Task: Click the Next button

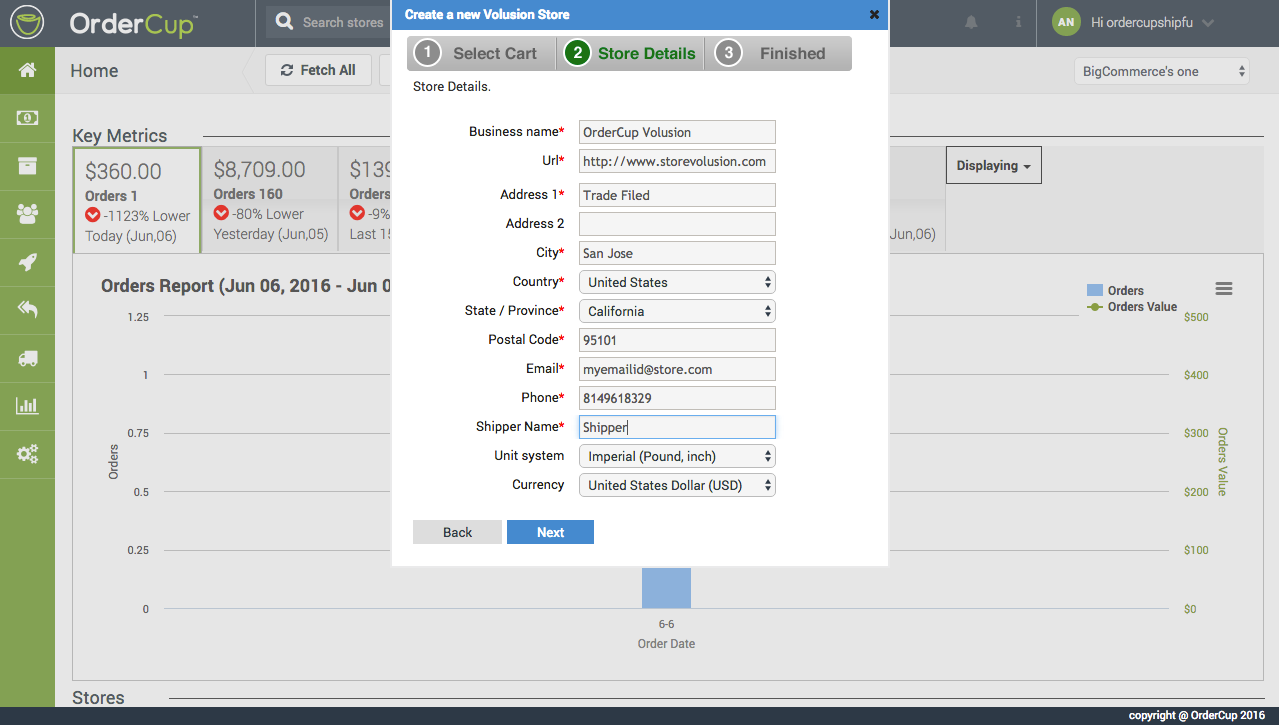Action: pyautogui.click(x=550, y=532)
